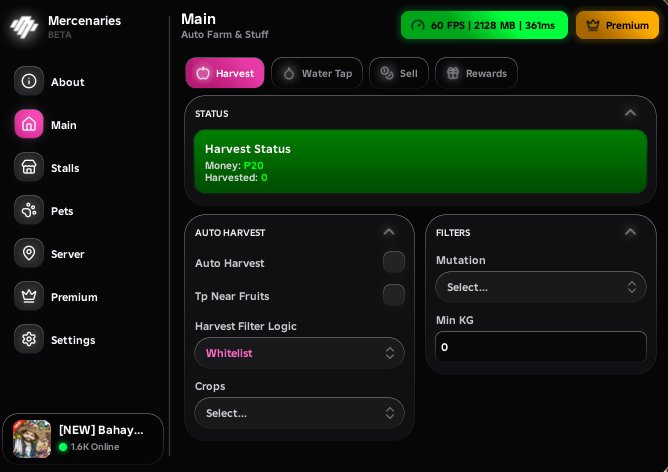Viewport: 668px width, 472px height.
Task: Switch to the Sell tab
Action: (399, 73)
